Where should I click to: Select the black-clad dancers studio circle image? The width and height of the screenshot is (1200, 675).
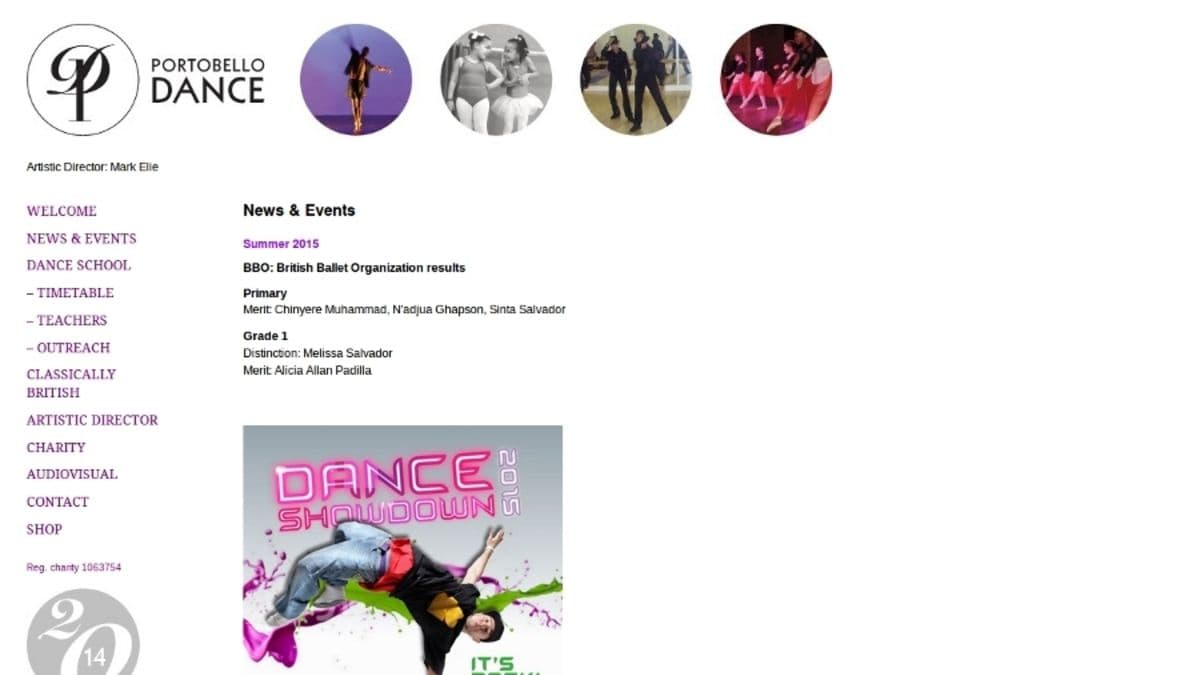tap(636, 80)
